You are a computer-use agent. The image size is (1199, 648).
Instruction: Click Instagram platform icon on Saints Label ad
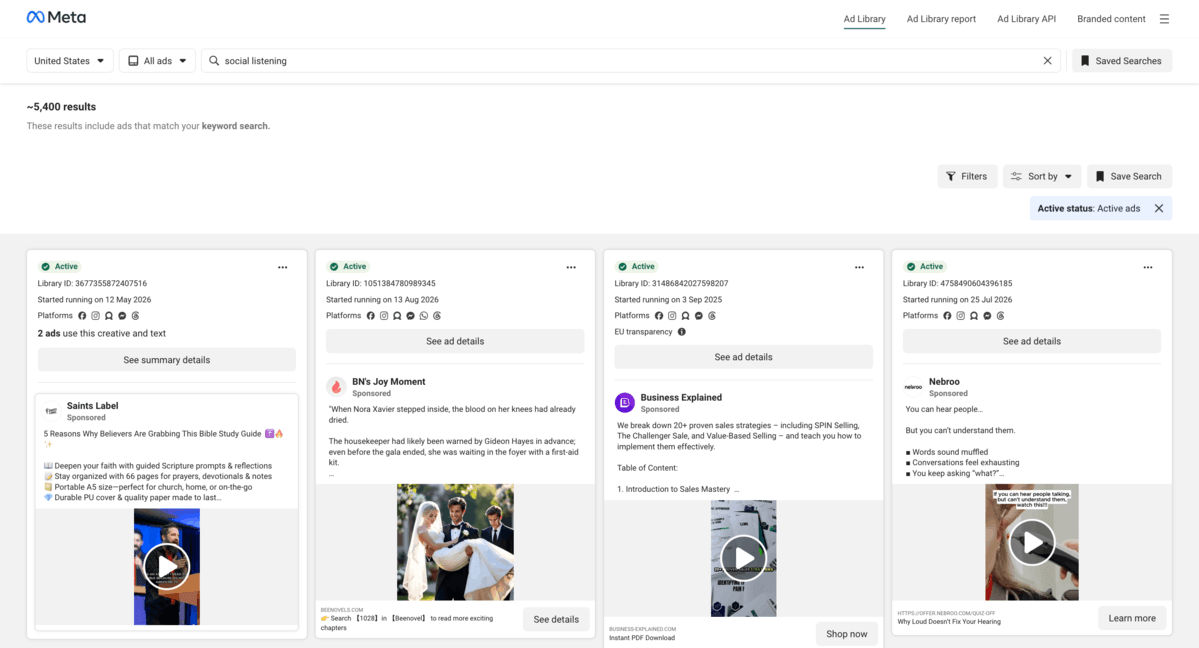(x=96, y=315)
